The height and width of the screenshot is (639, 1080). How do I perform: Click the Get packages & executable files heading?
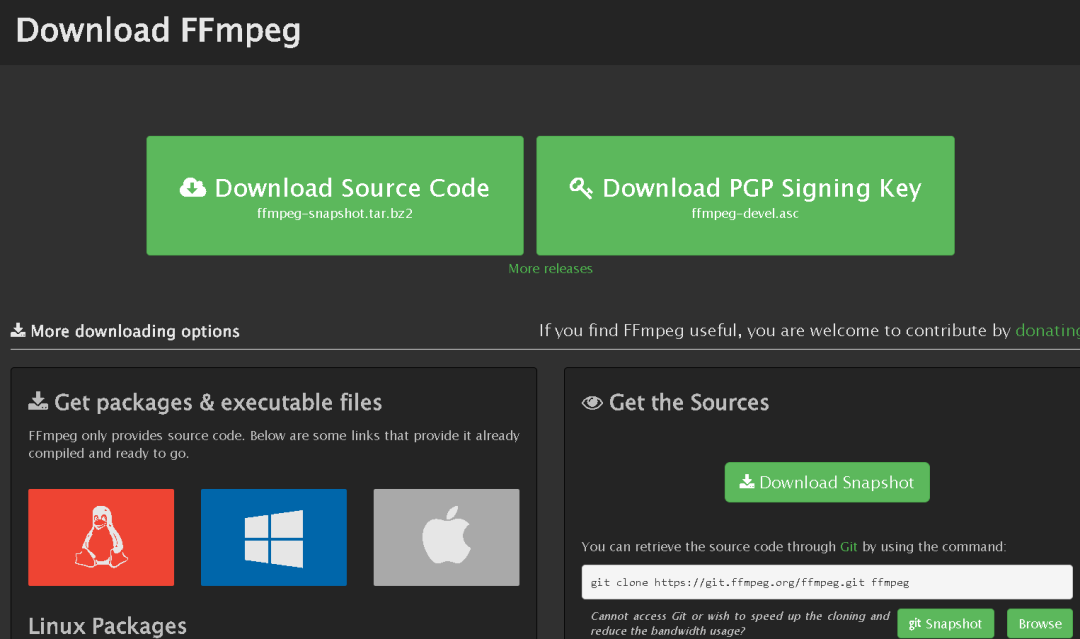(x=218, y=402)
